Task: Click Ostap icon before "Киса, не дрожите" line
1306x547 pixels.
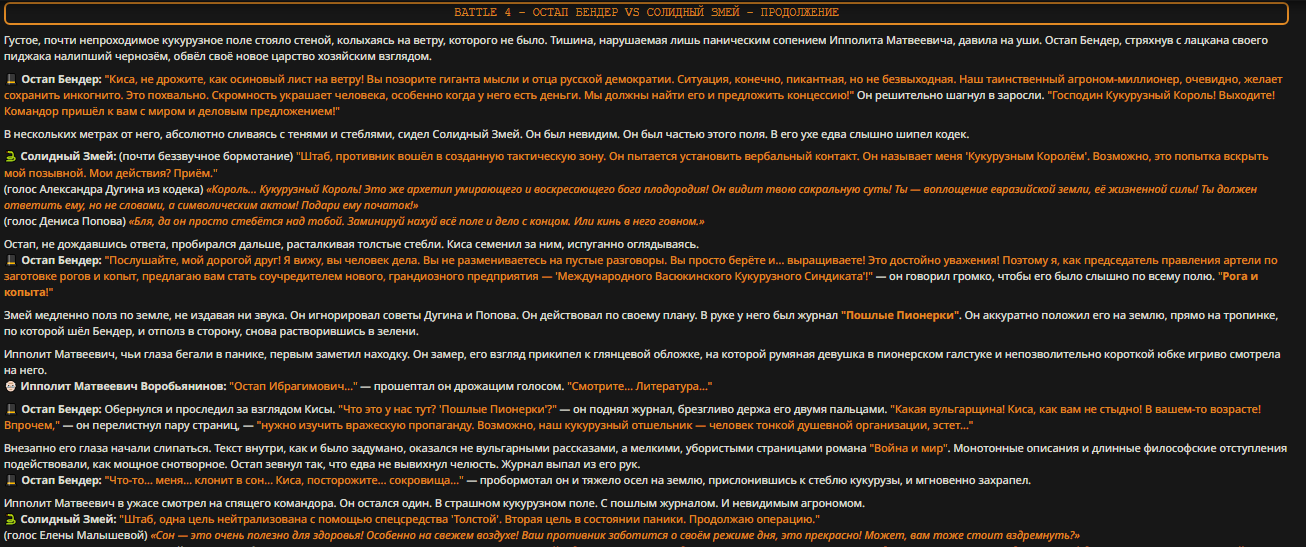Action: (10, 78)
